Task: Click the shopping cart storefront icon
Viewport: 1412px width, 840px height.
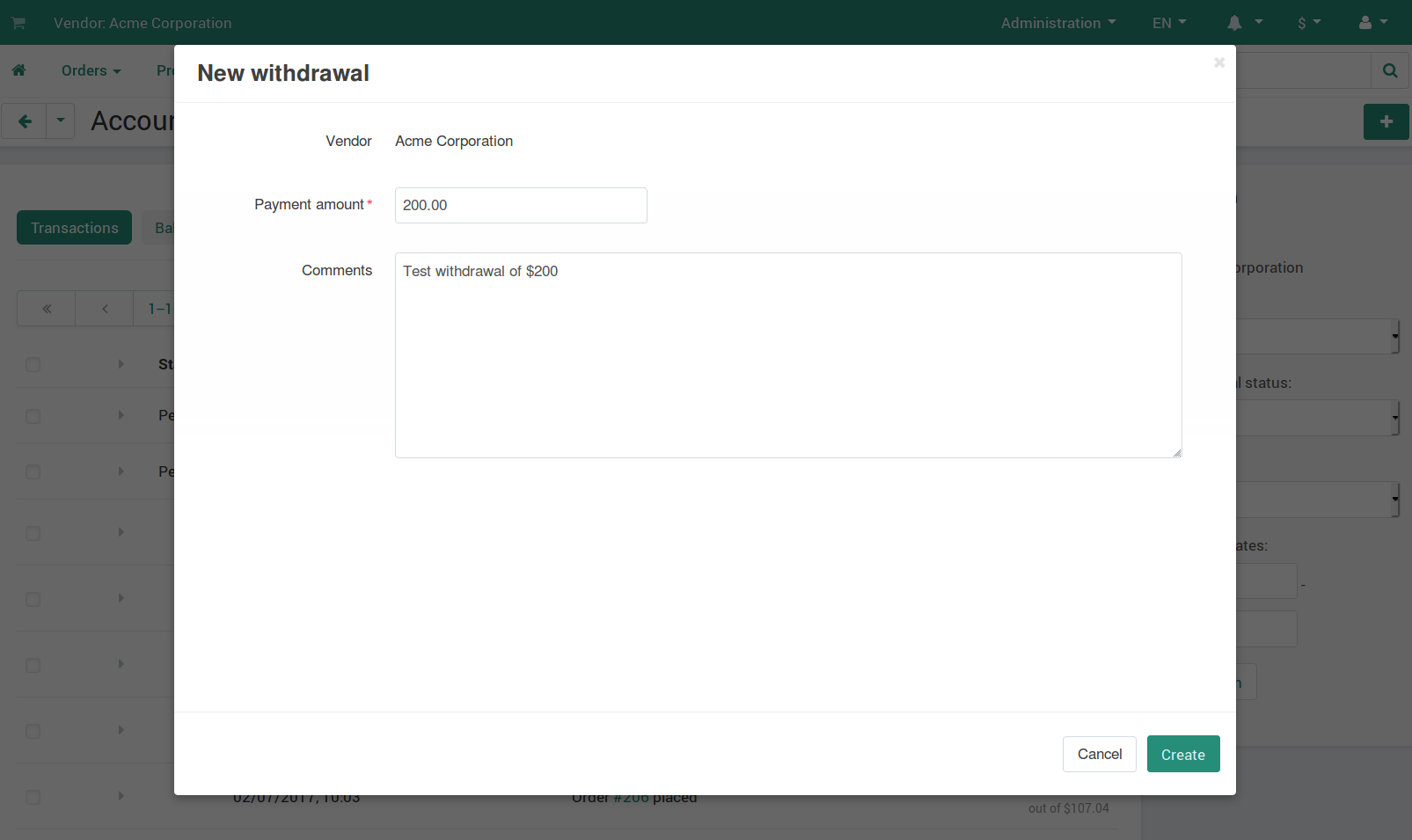Action: pyautogui.click(x=18, y=23)
